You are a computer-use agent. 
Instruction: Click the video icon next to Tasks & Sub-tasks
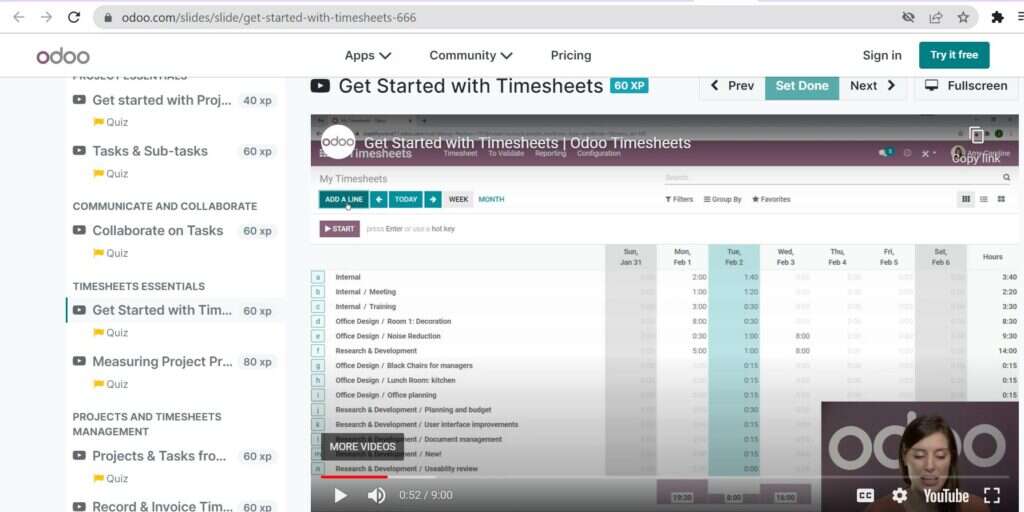79,151
